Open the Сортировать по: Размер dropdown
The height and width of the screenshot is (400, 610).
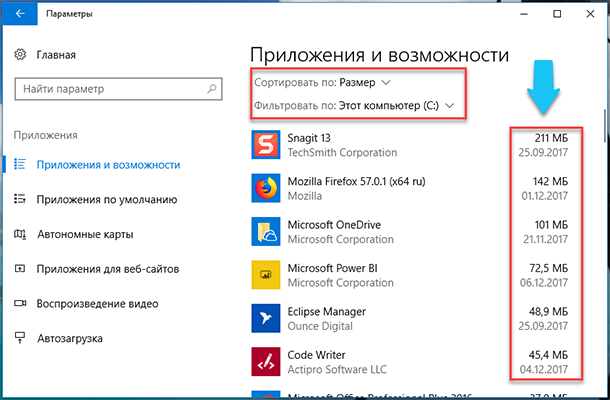tap(322, 82)
